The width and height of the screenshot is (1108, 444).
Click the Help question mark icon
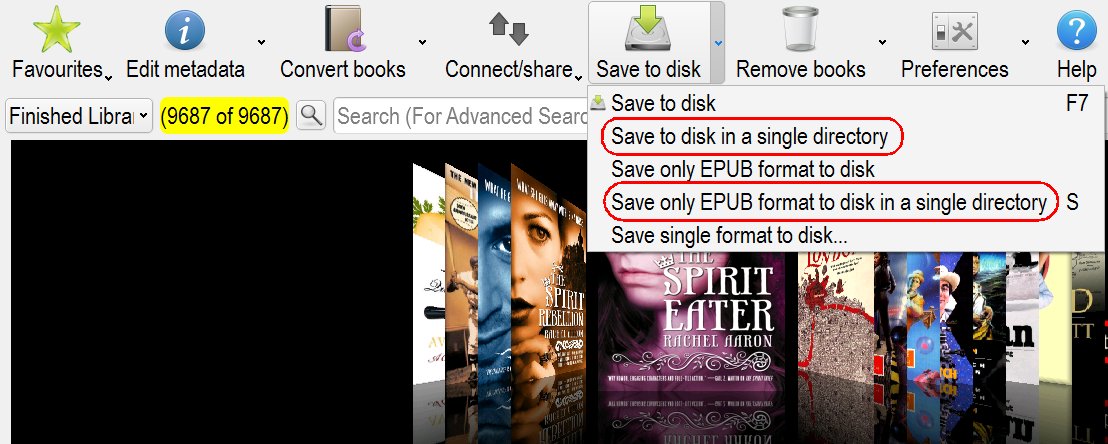(1076, 30)
